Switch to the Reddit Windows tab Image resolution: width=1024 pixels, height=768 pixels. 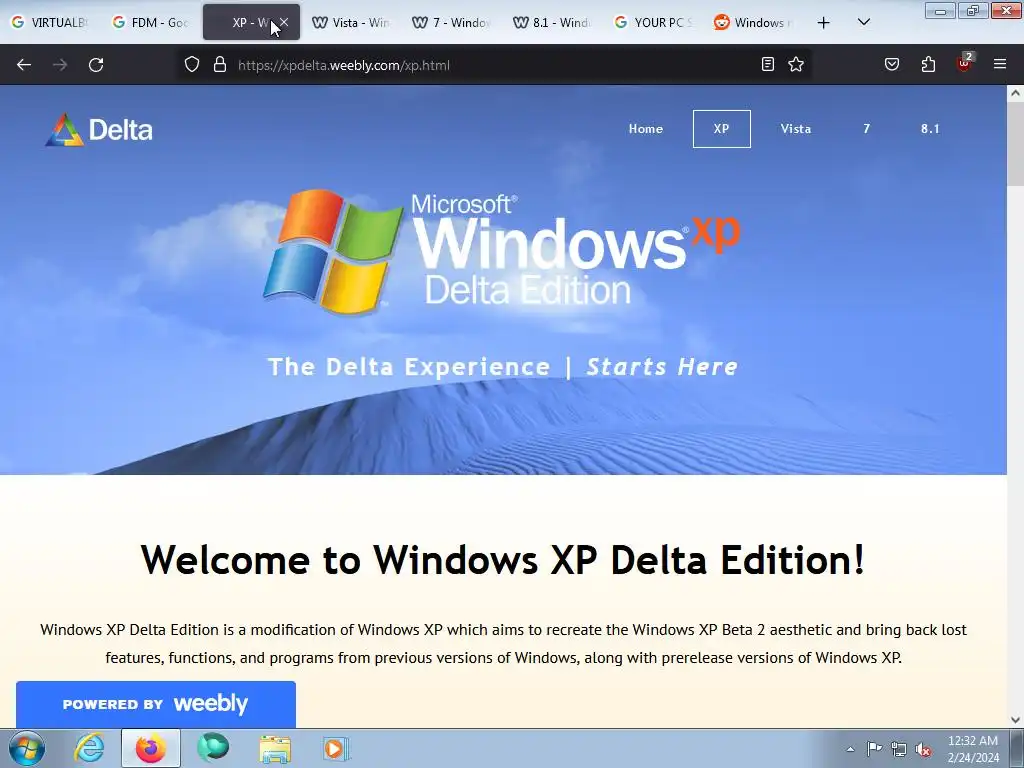754,22
